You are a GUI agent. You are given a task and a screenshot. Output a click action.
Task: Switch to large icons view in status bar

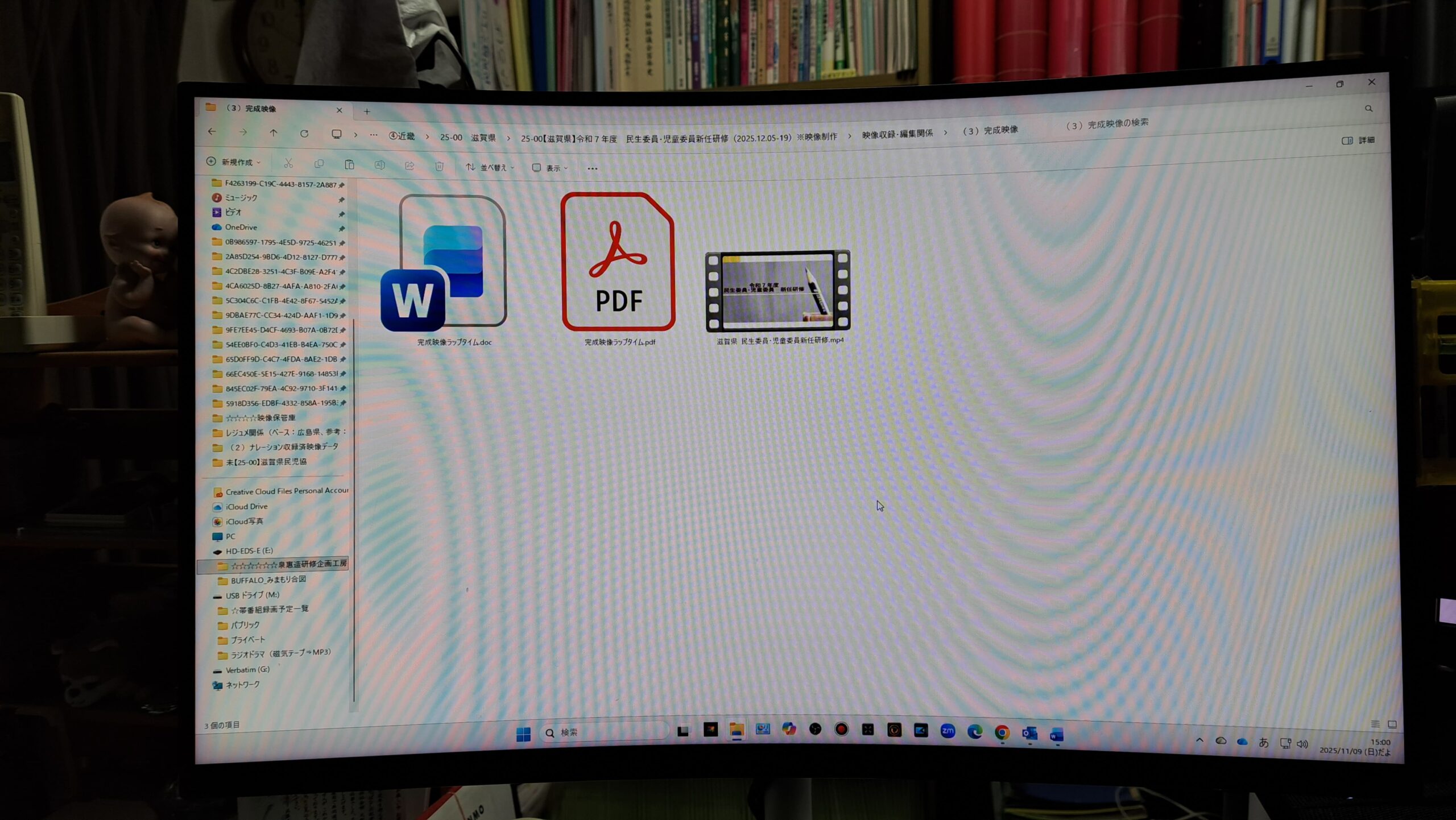click(x=1392, y=724)
